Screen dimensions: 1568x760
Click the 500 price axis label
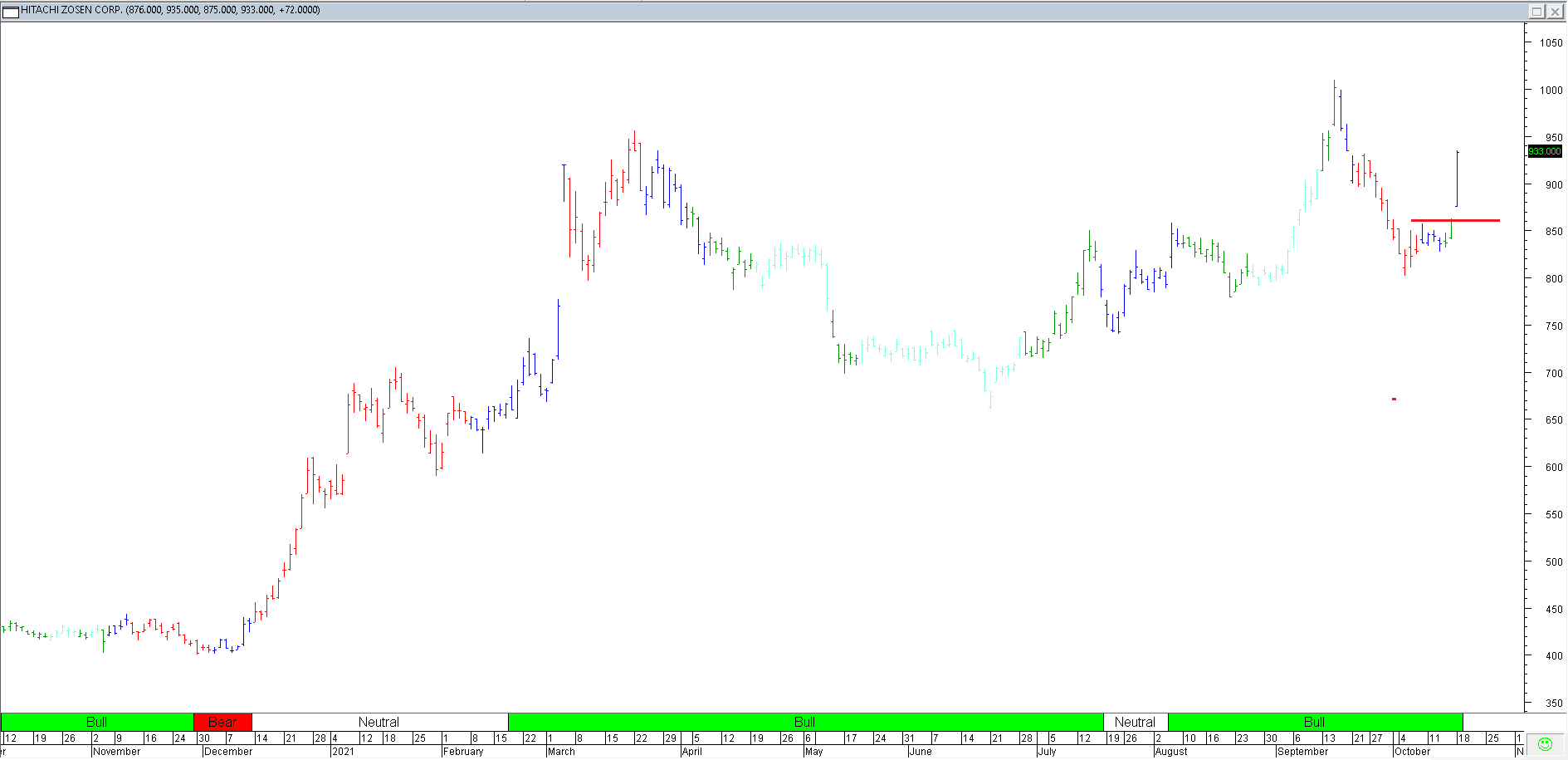point(1554,562)
